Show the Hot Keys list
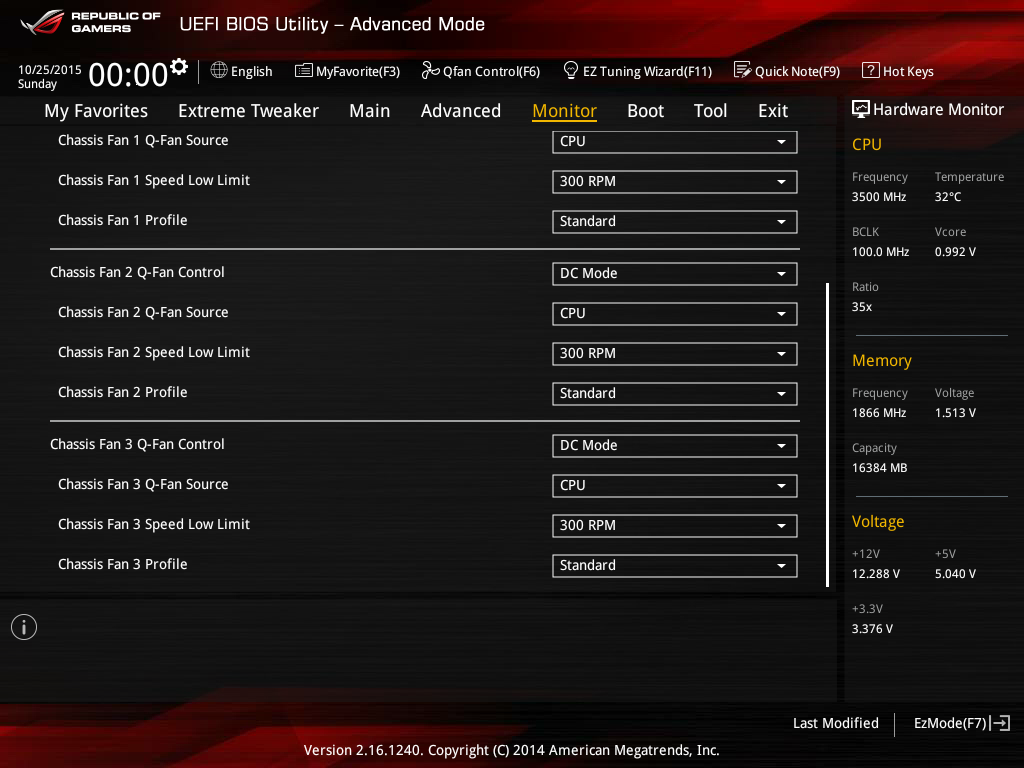1024x768 pixels. click(x=908, y=71)
